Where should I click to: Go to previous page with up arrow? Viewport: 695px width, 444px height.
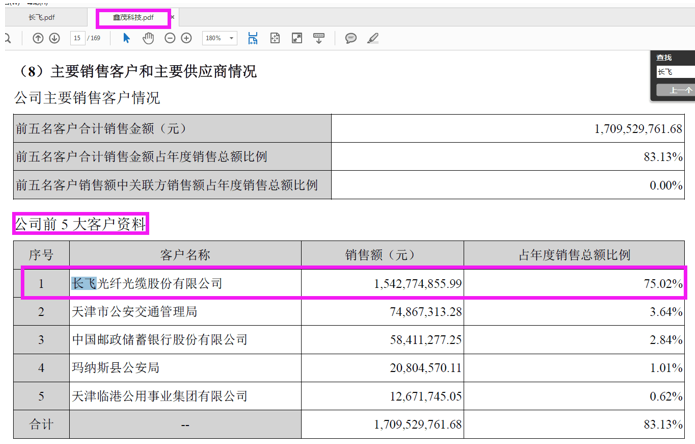(38, 39)
